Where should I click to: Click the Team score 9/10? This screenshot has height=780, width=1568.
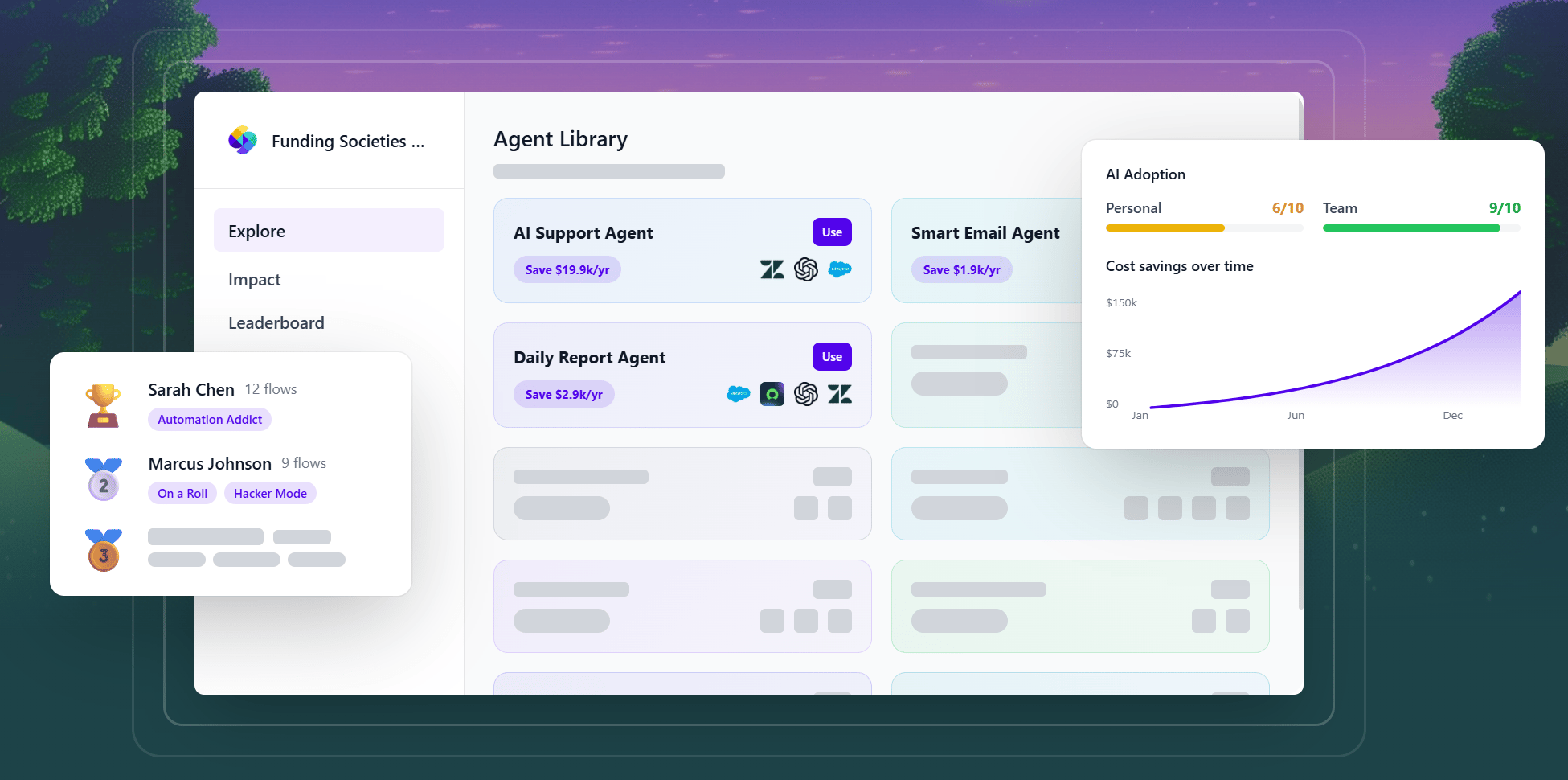(x=1505, y=208)
